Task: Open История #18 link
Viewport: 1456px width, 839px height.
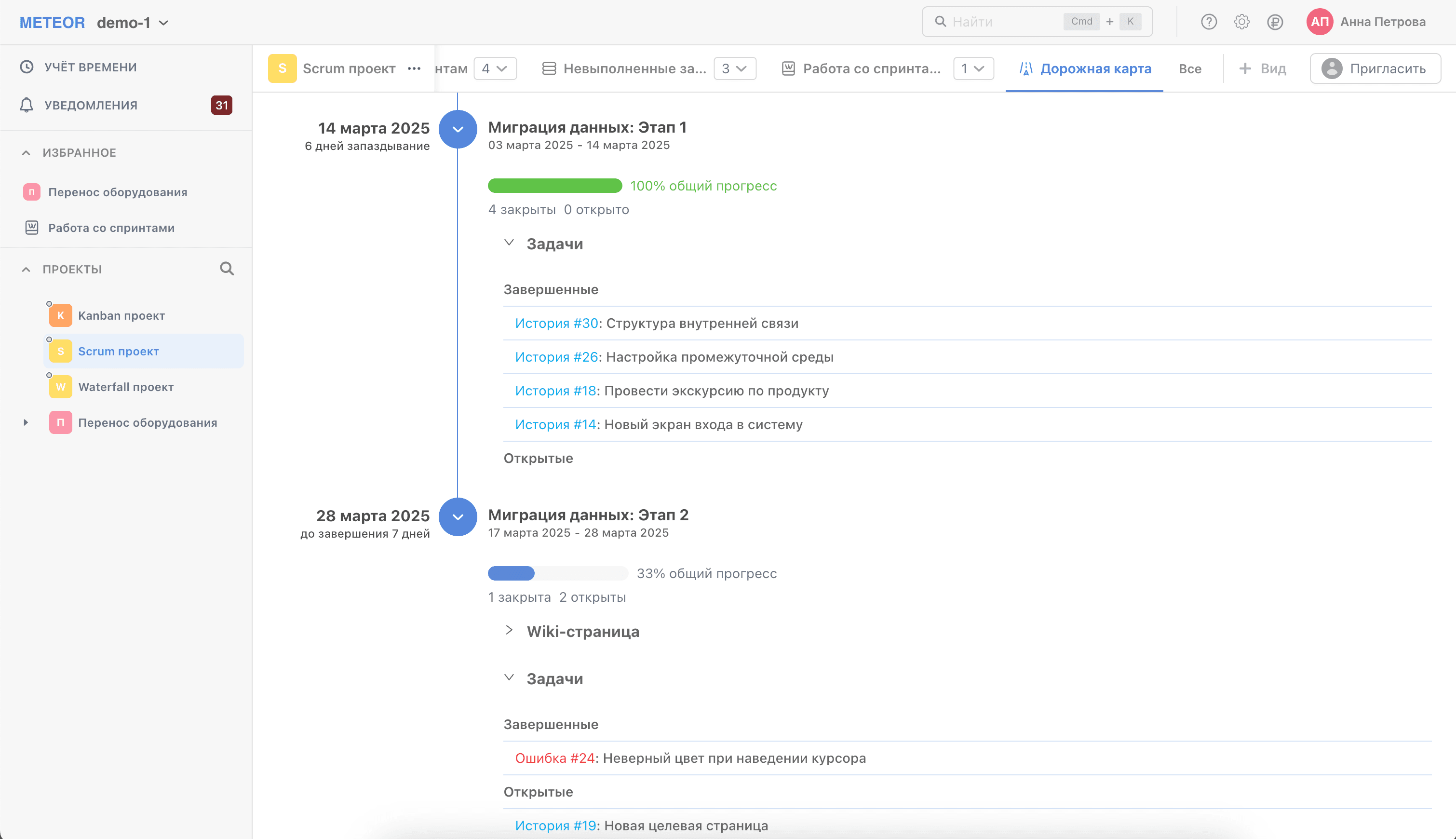Action: [x=555, y=391]
